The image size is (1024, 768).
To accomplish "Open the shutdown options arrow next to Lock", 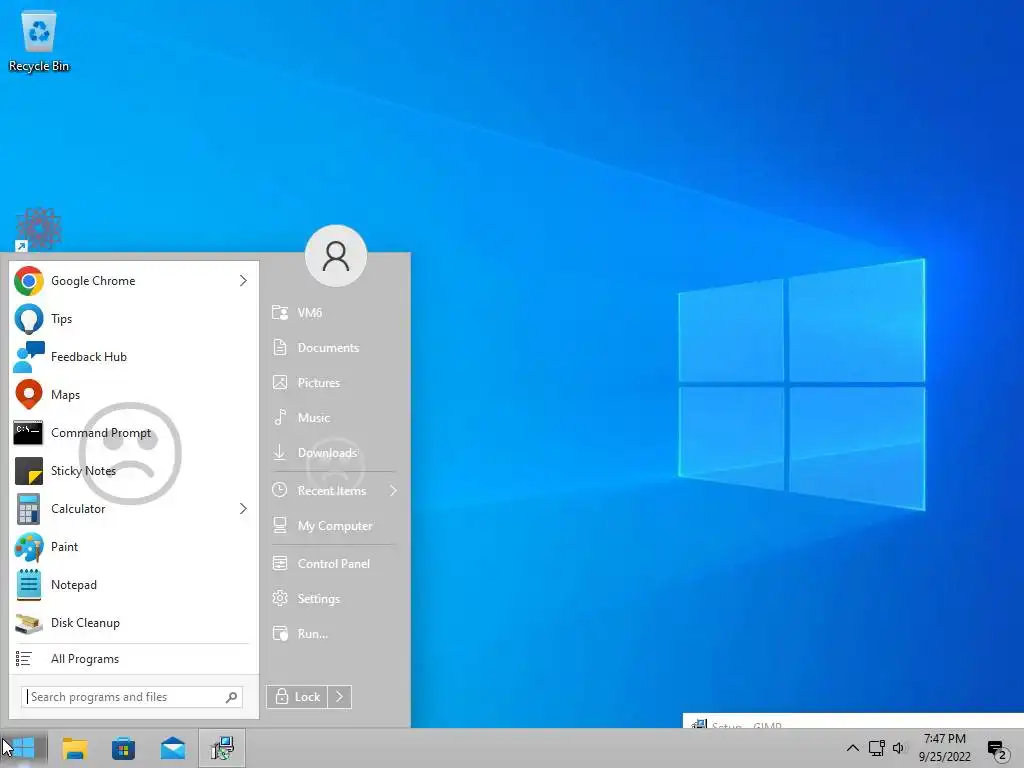I will 340,697.
